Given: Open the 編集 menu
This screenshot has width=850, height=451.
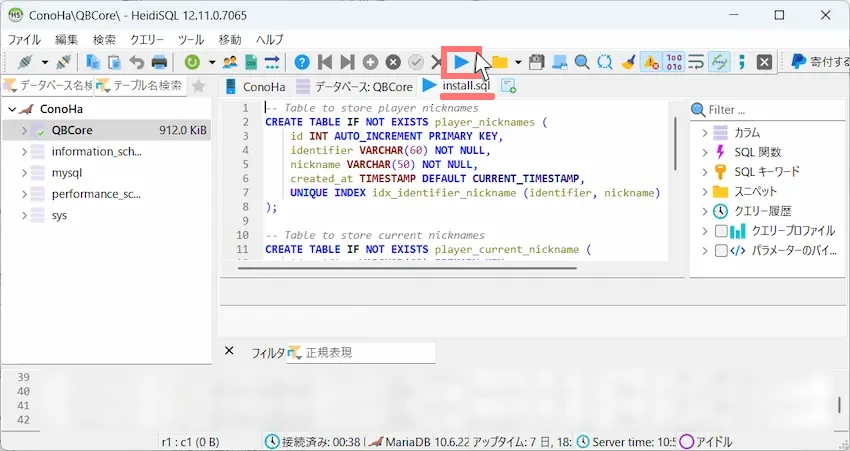Looking at the screenshot, I should tap(67, 40).
